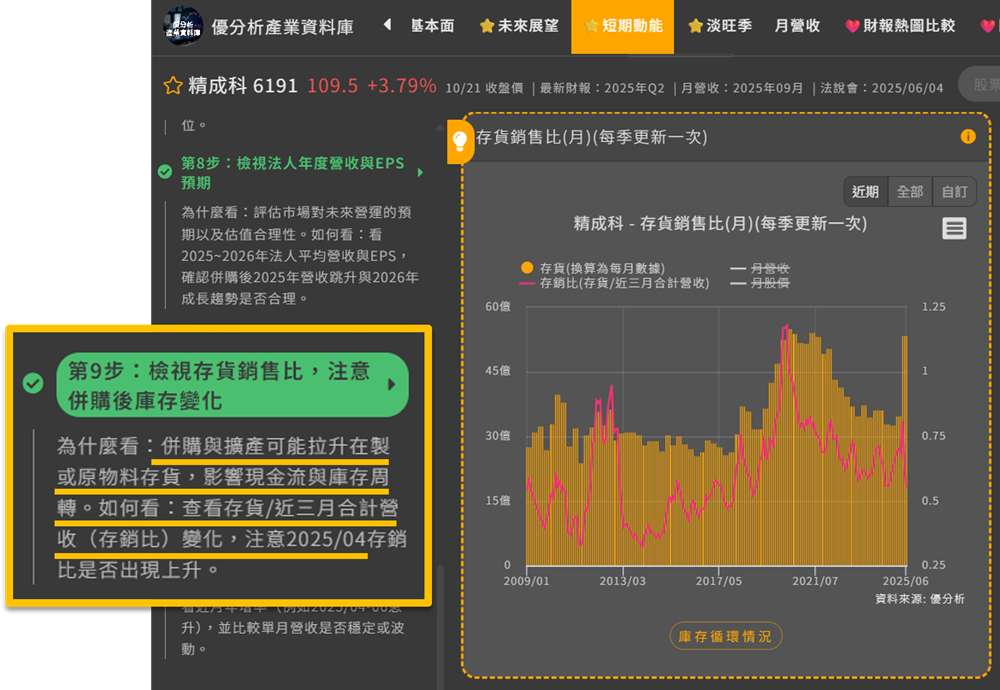Click the green checkmark for step 9
Screen dimensions: 1000x690
coord(33,384)
